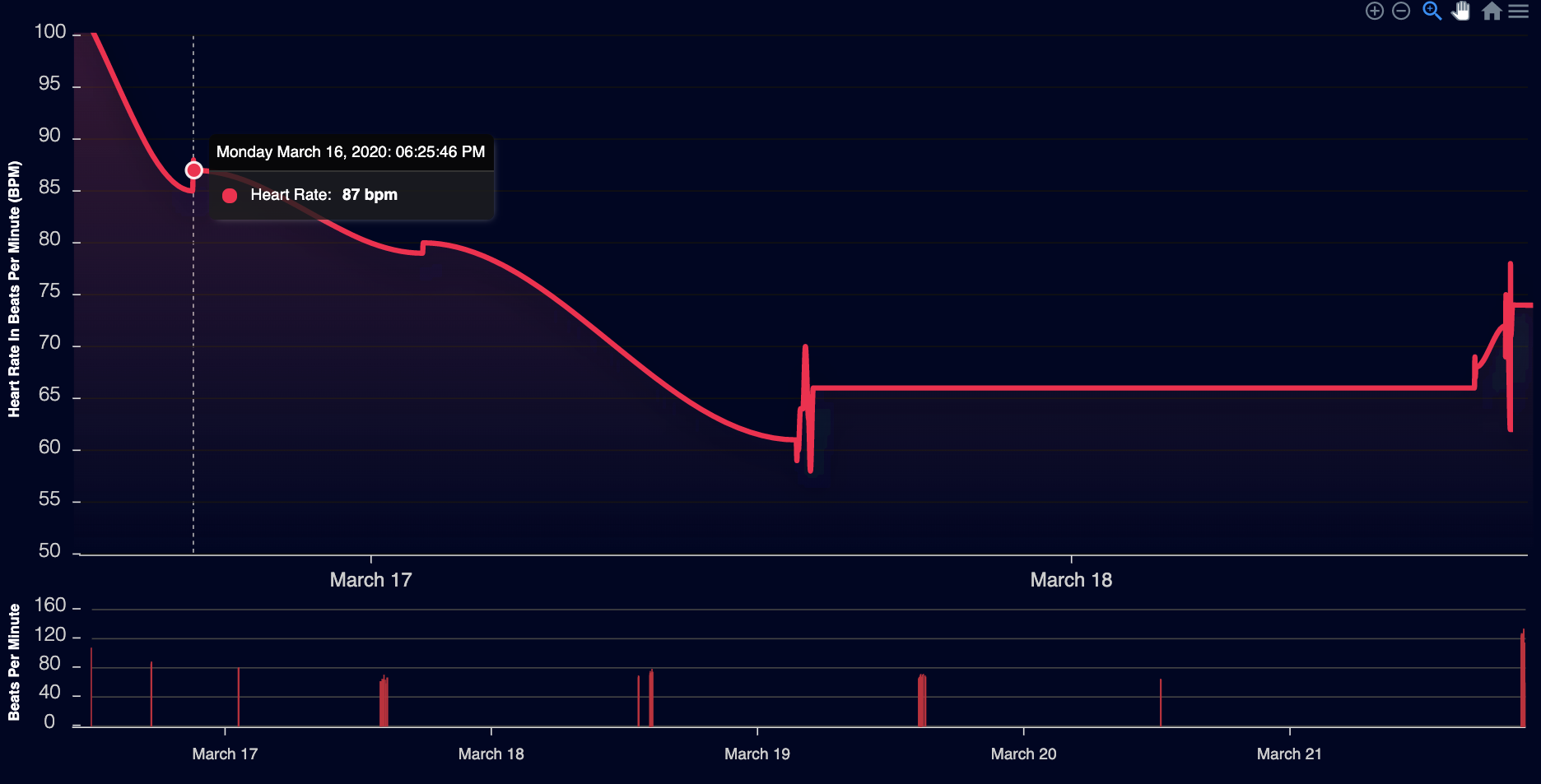Click the tooltip timestamp header text
This screenshot has height=784, width=1541.
350,152
